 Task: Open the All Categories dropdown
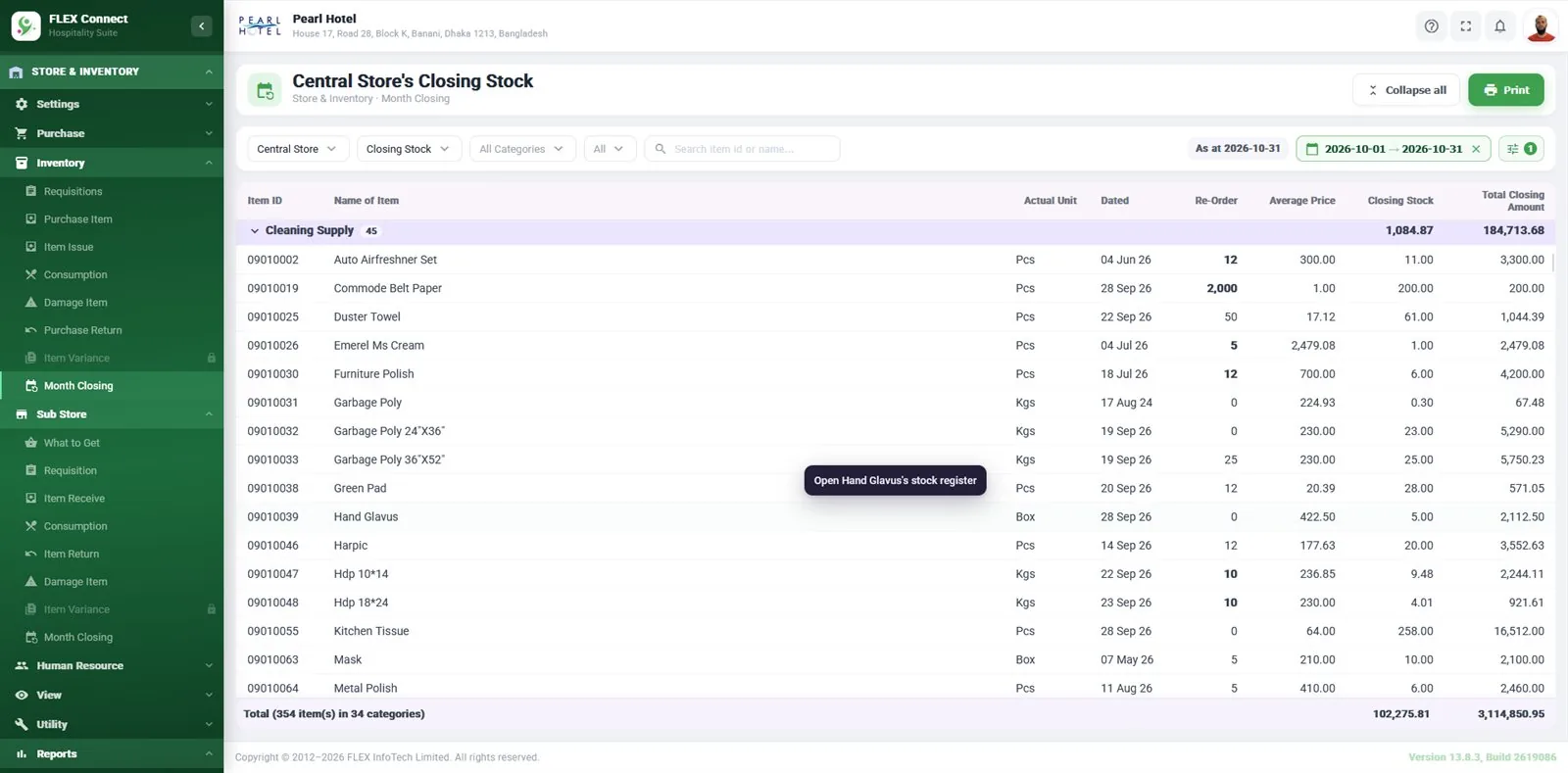click(522, 149)
